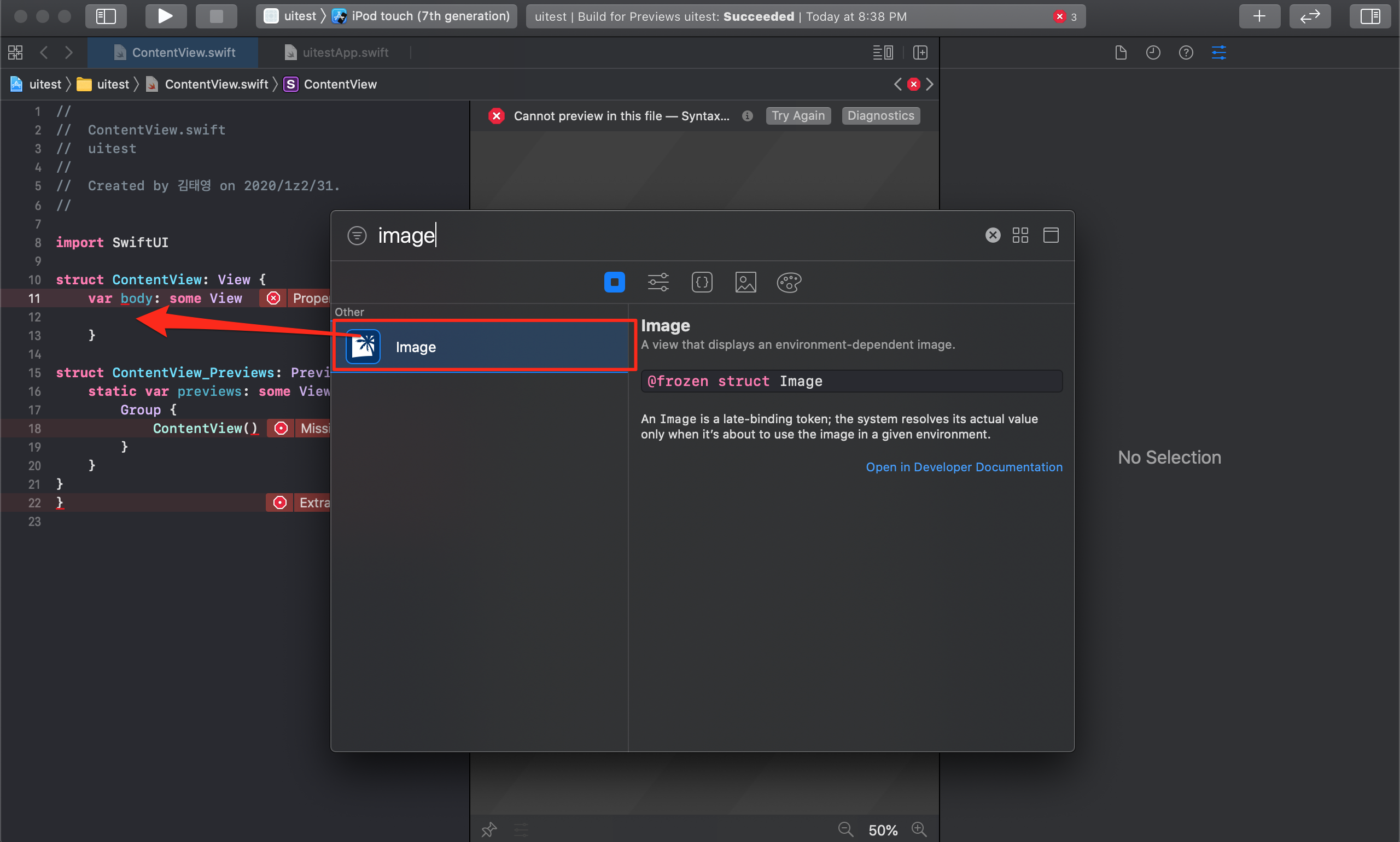Open in Developer Documentation link

(x=964, y=467)
